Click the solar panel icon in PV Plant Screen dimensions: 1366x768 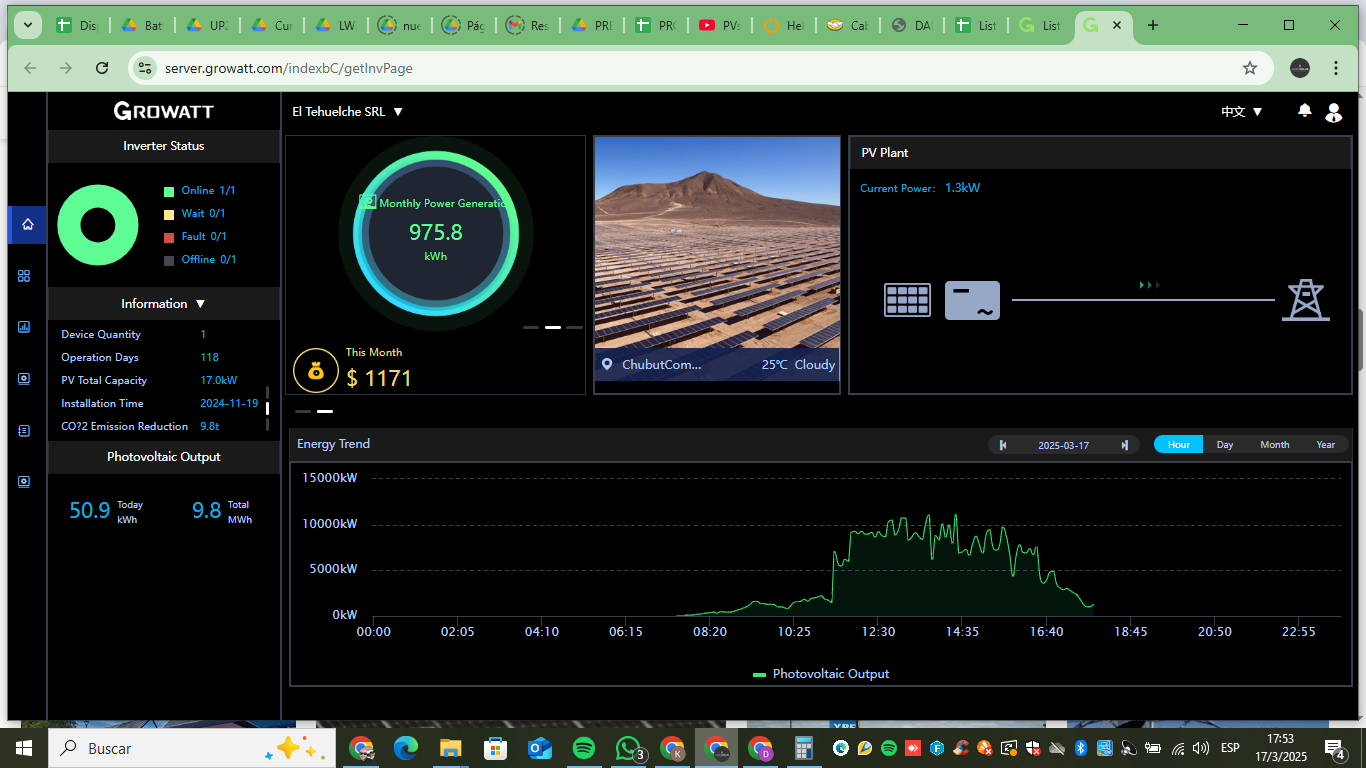[x=907, y=300]
